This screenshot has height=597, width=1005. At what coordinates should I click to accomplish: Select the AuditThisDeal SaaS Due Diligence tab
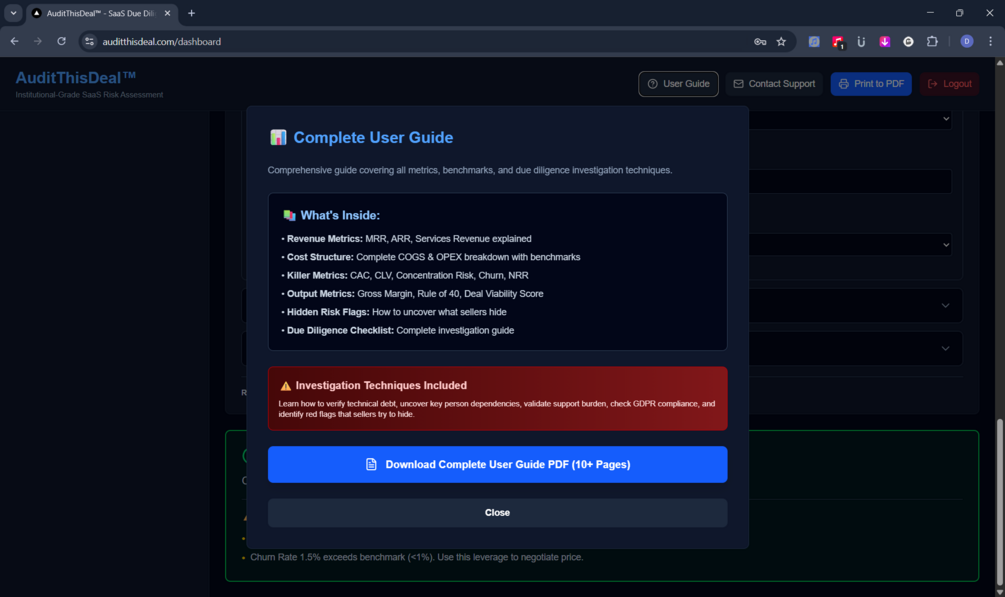[x=103, y=13]
